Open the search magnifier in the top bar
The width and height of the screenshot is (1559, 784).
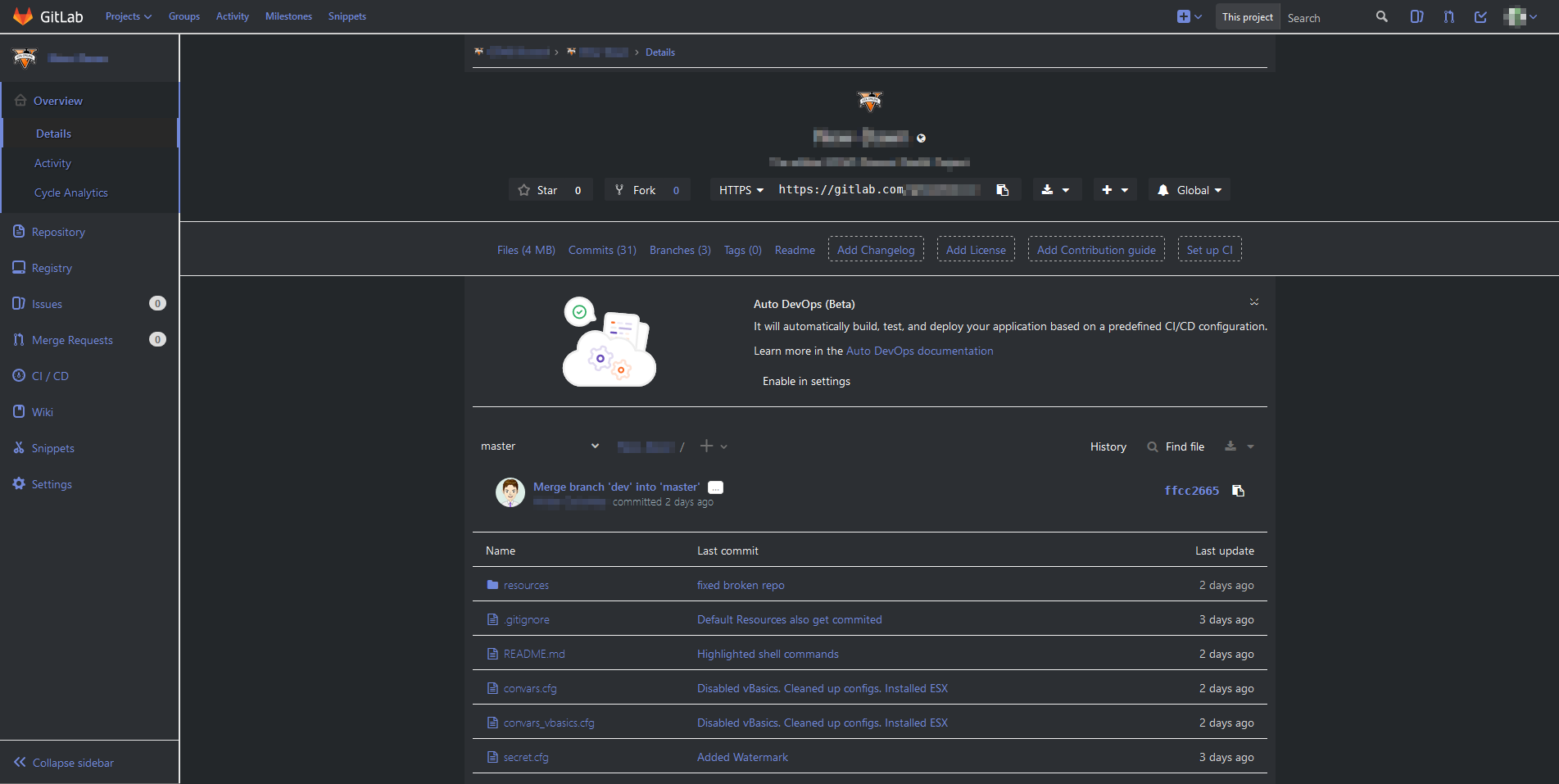1381,16
